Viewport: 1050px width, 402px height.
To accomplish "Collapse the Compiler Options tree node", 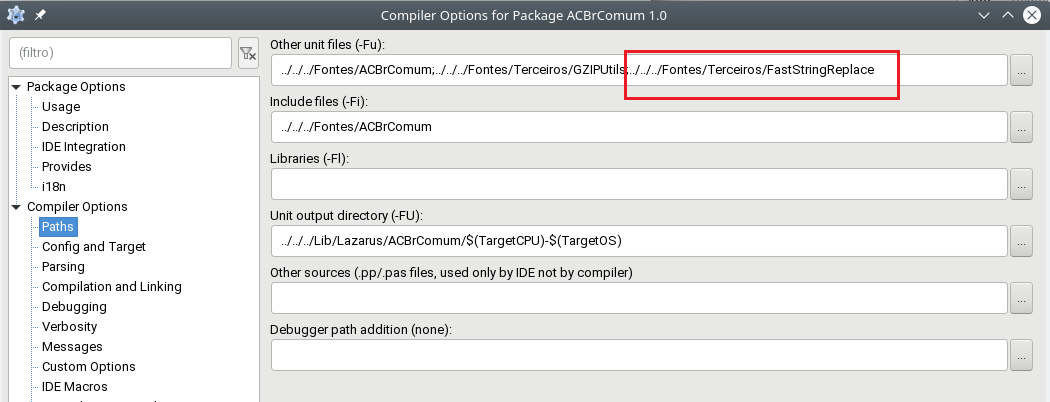I will 16,207.
